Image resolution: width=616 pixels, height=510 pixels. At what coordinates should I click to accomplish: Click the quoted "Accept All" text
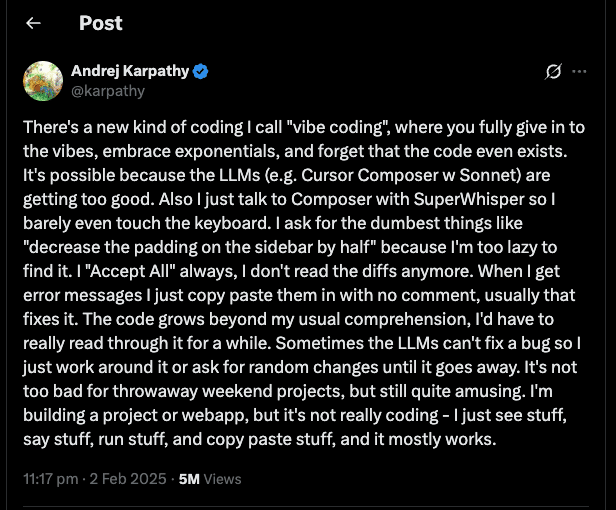132,271
